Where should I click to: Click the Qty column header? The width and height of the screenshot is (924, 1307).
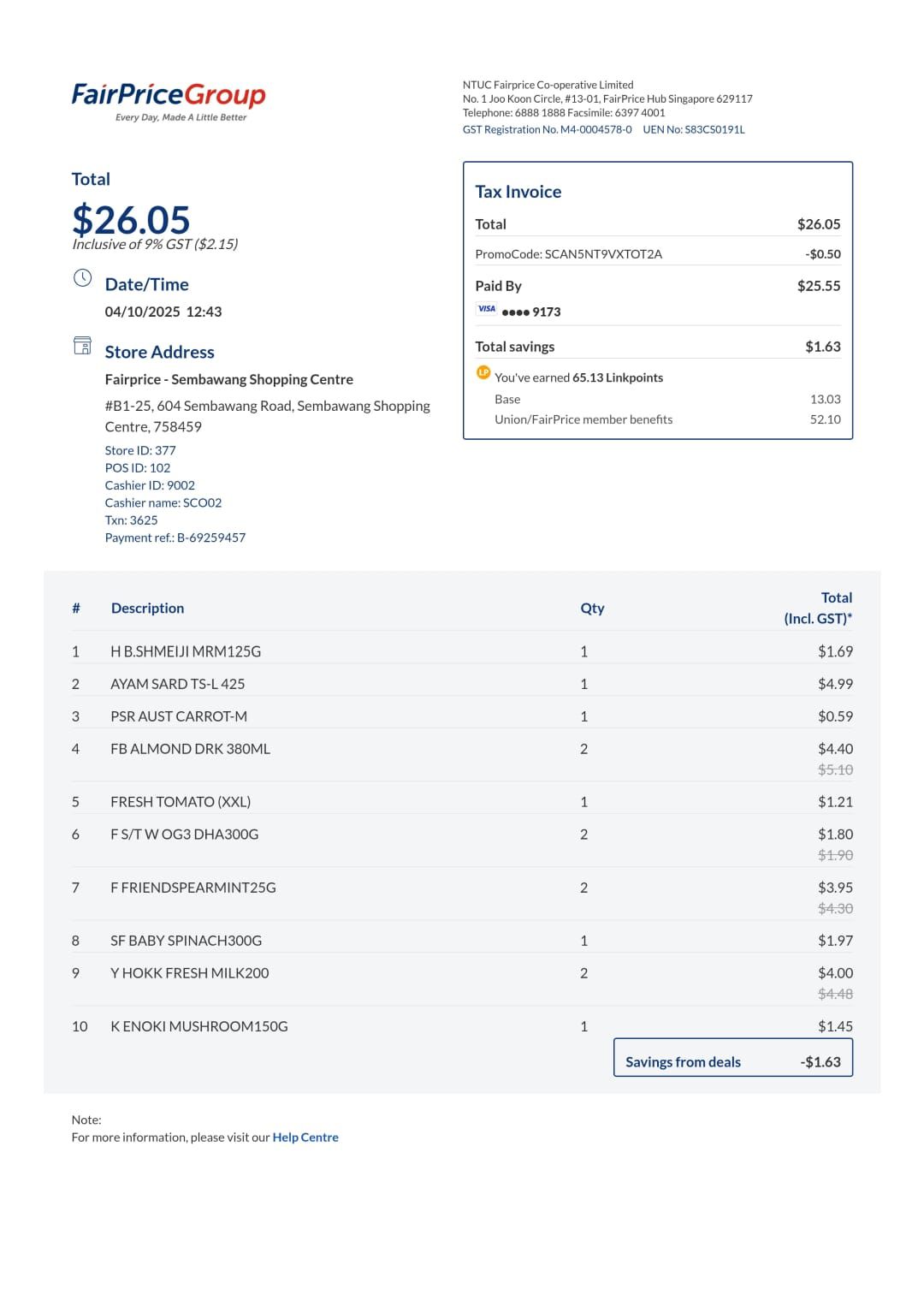592,609
